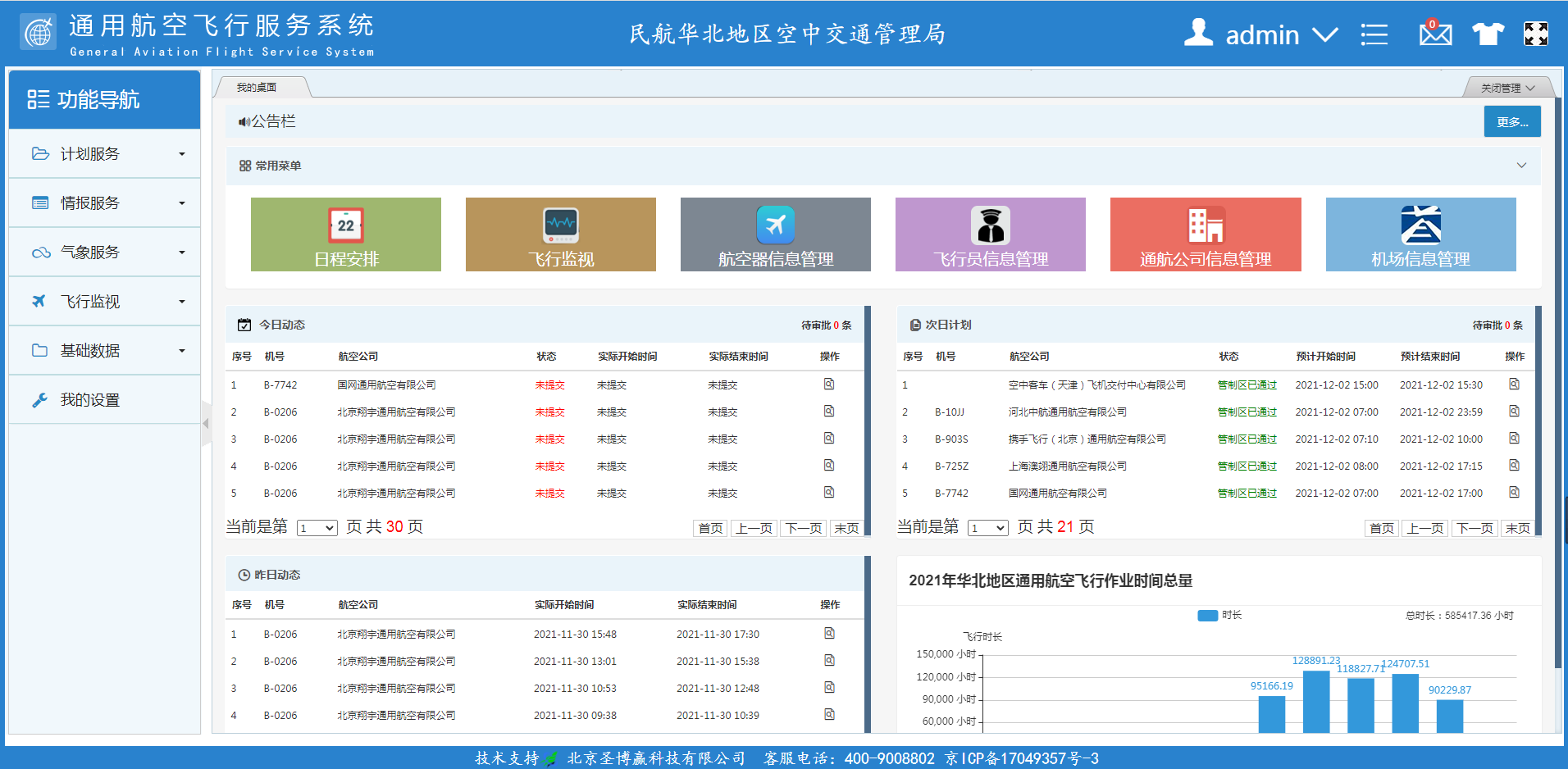Toggle the 时长 chart legend swatch
The image size is (1568, 769).
click(1207, 616)
